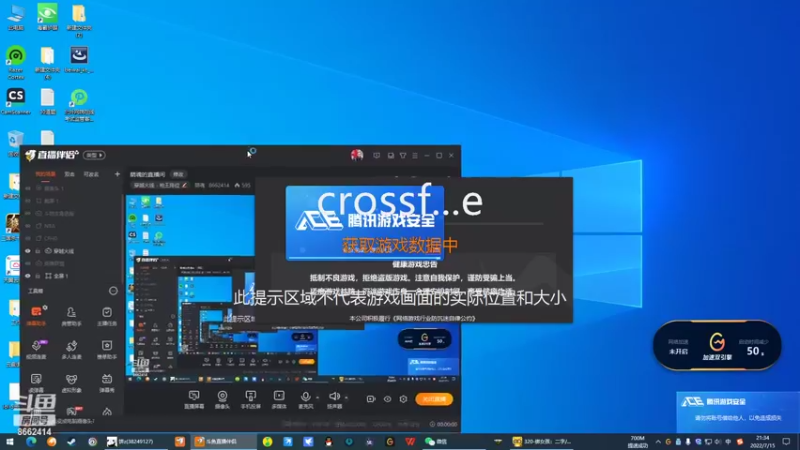Open the 推荐助手 tool icon

click(107, 349)
